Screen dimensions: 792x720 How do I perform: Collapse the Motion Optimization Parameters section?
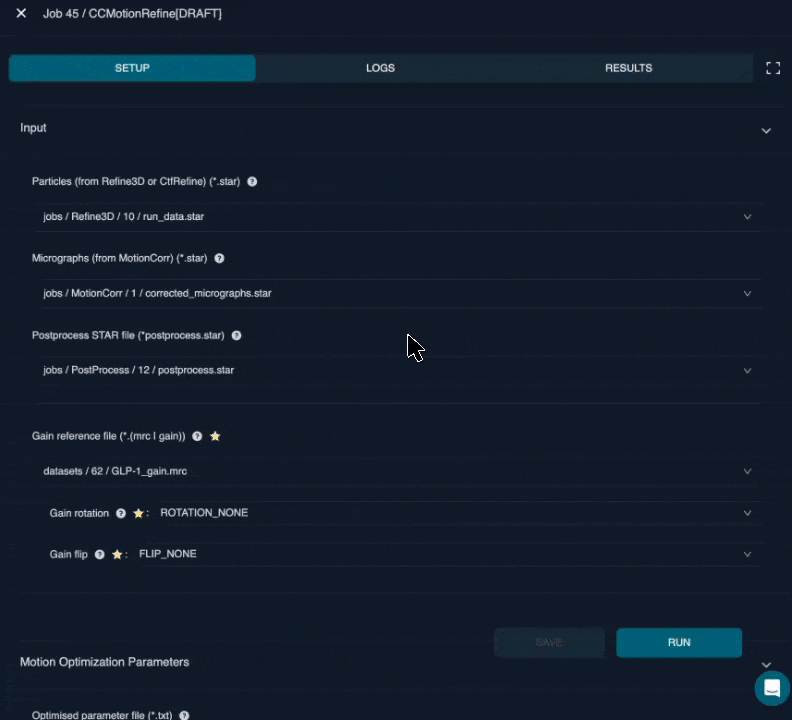coord(766,664)
